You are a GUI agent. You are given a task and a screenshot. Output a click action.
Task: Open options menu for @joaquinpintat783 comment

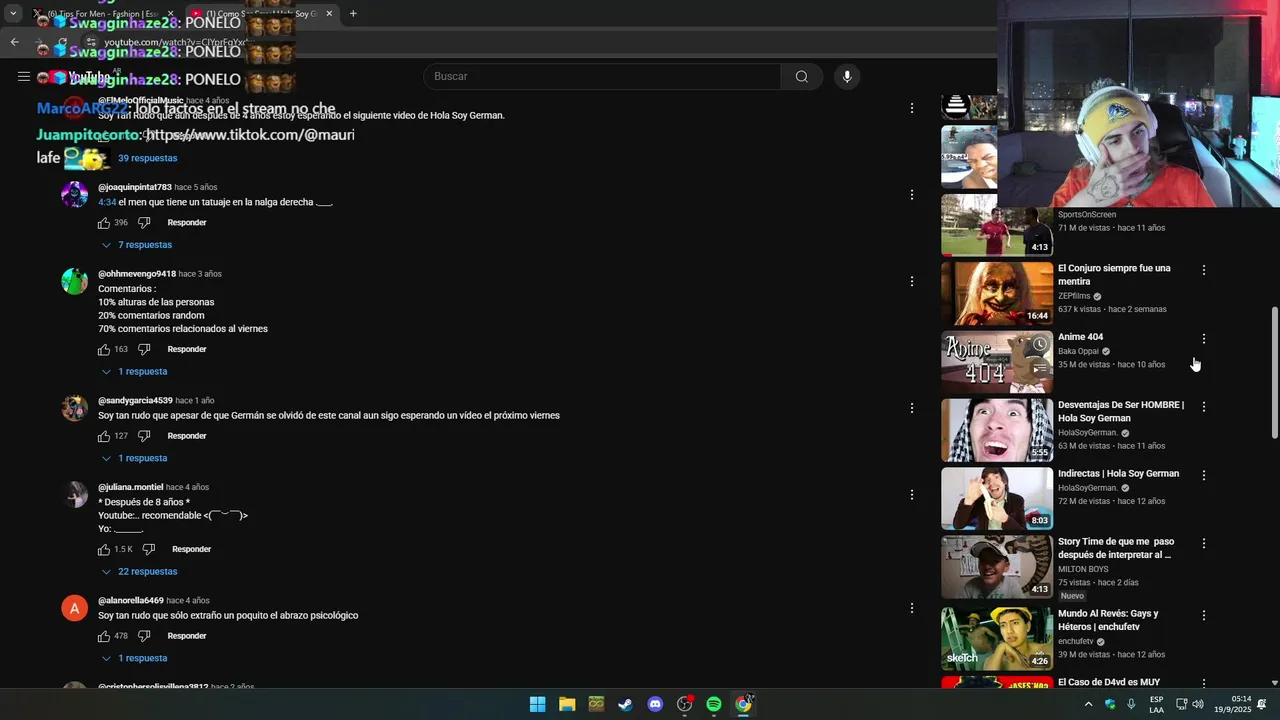coord(911,194)
